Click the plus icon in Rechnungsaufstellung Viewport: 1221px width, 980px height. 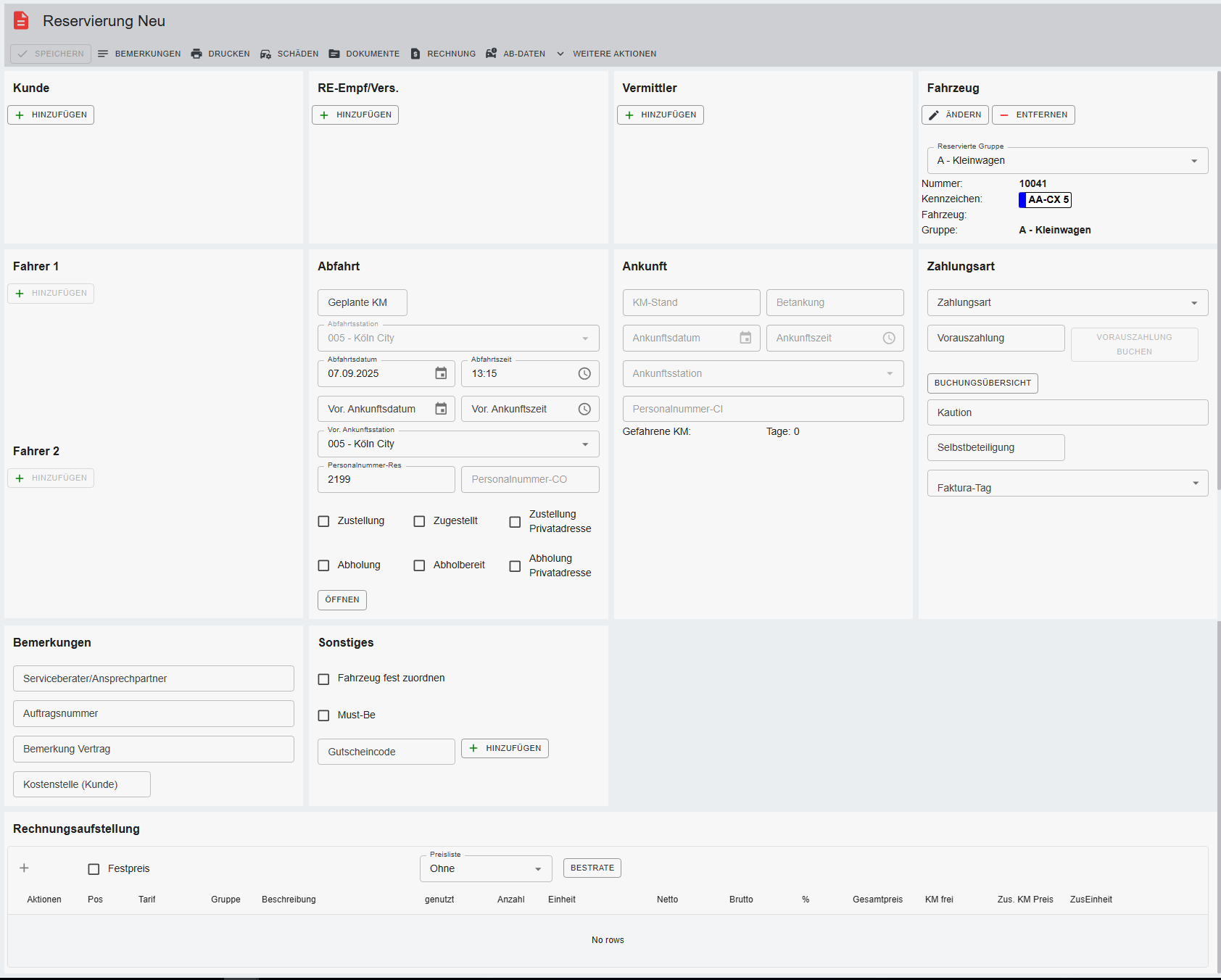point(24,868)
